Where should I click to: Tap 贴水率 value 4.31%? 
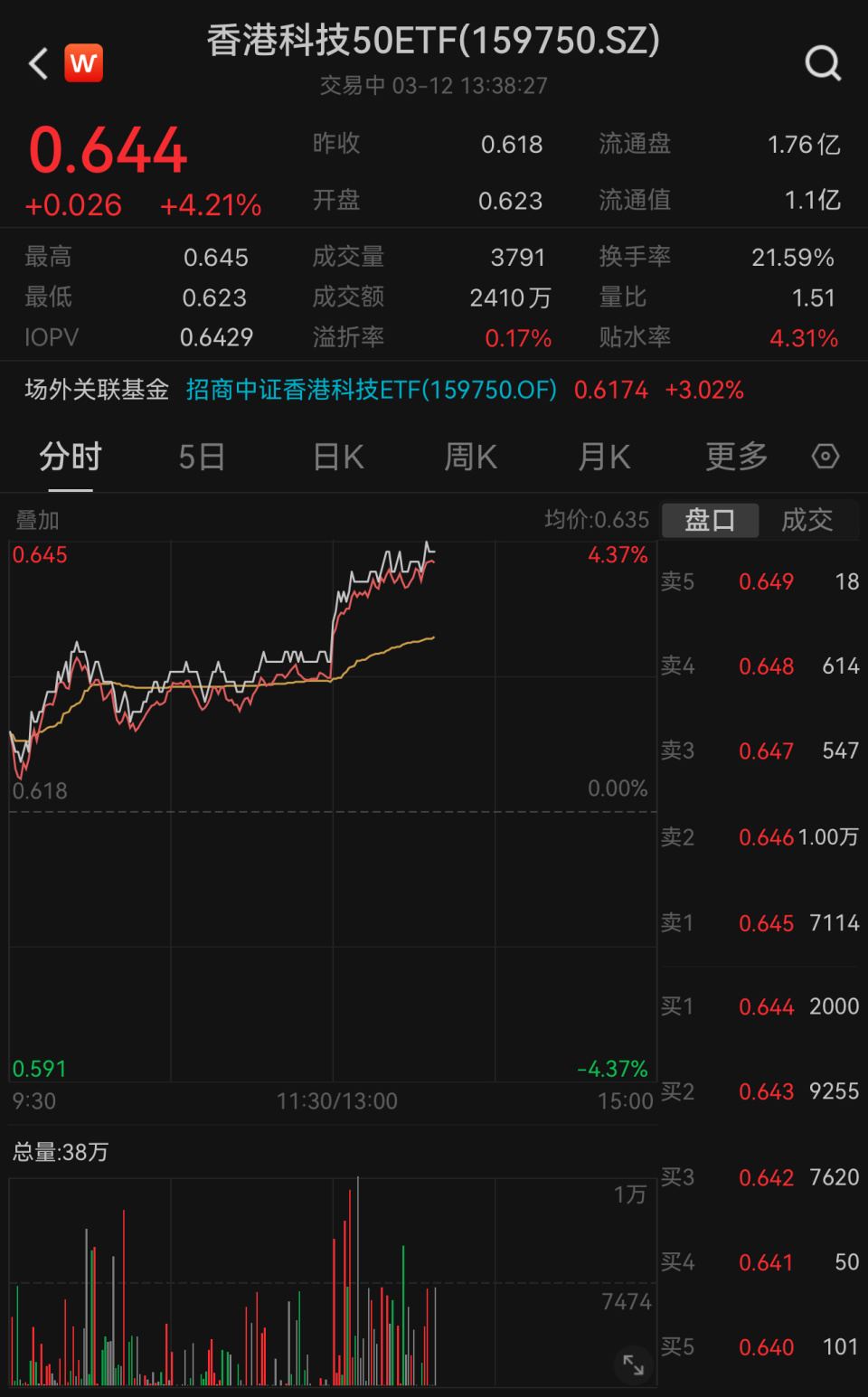pyautogui.click(x=804, y=338)
